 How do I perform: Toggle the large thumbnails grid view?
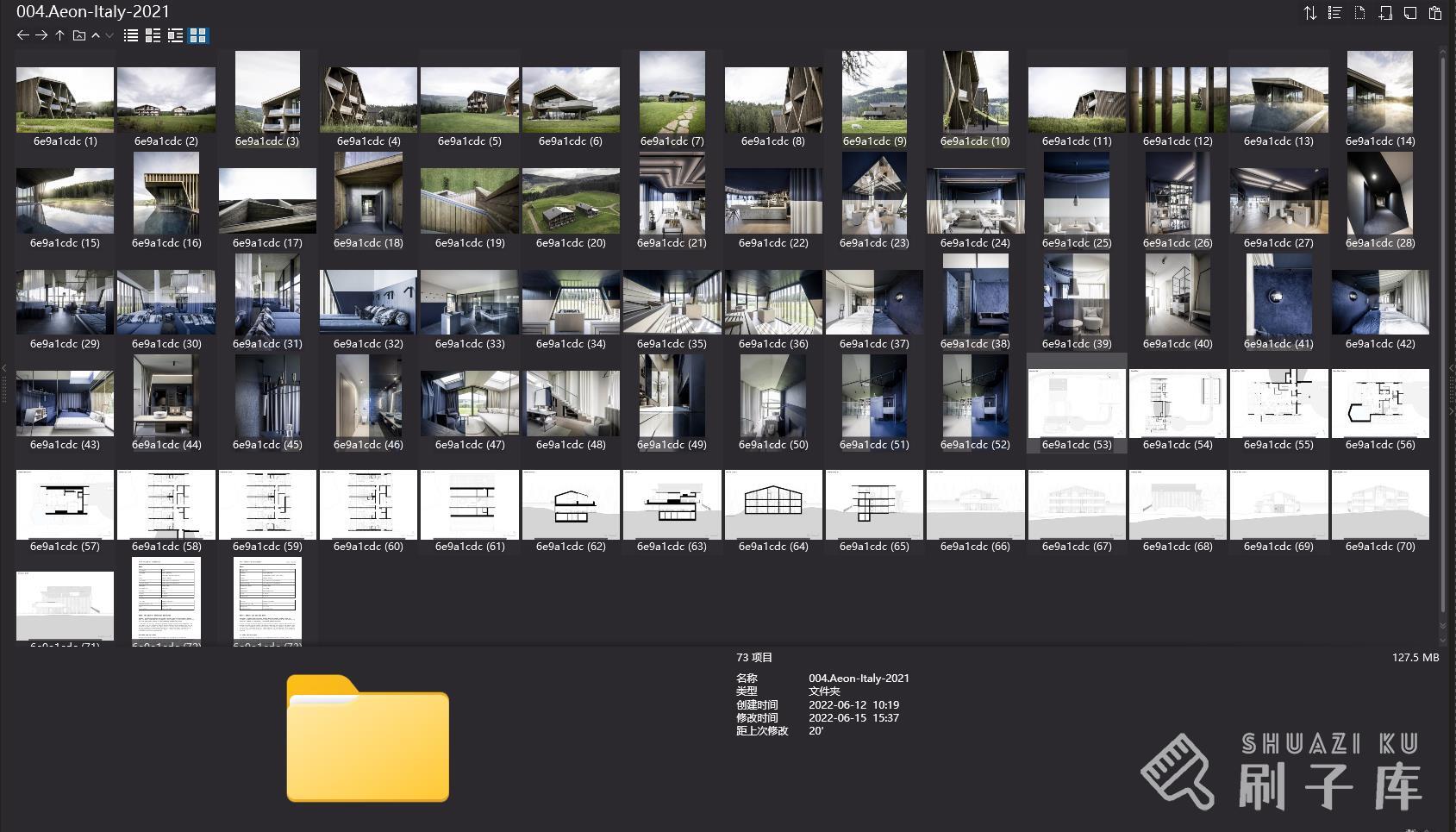198,35
